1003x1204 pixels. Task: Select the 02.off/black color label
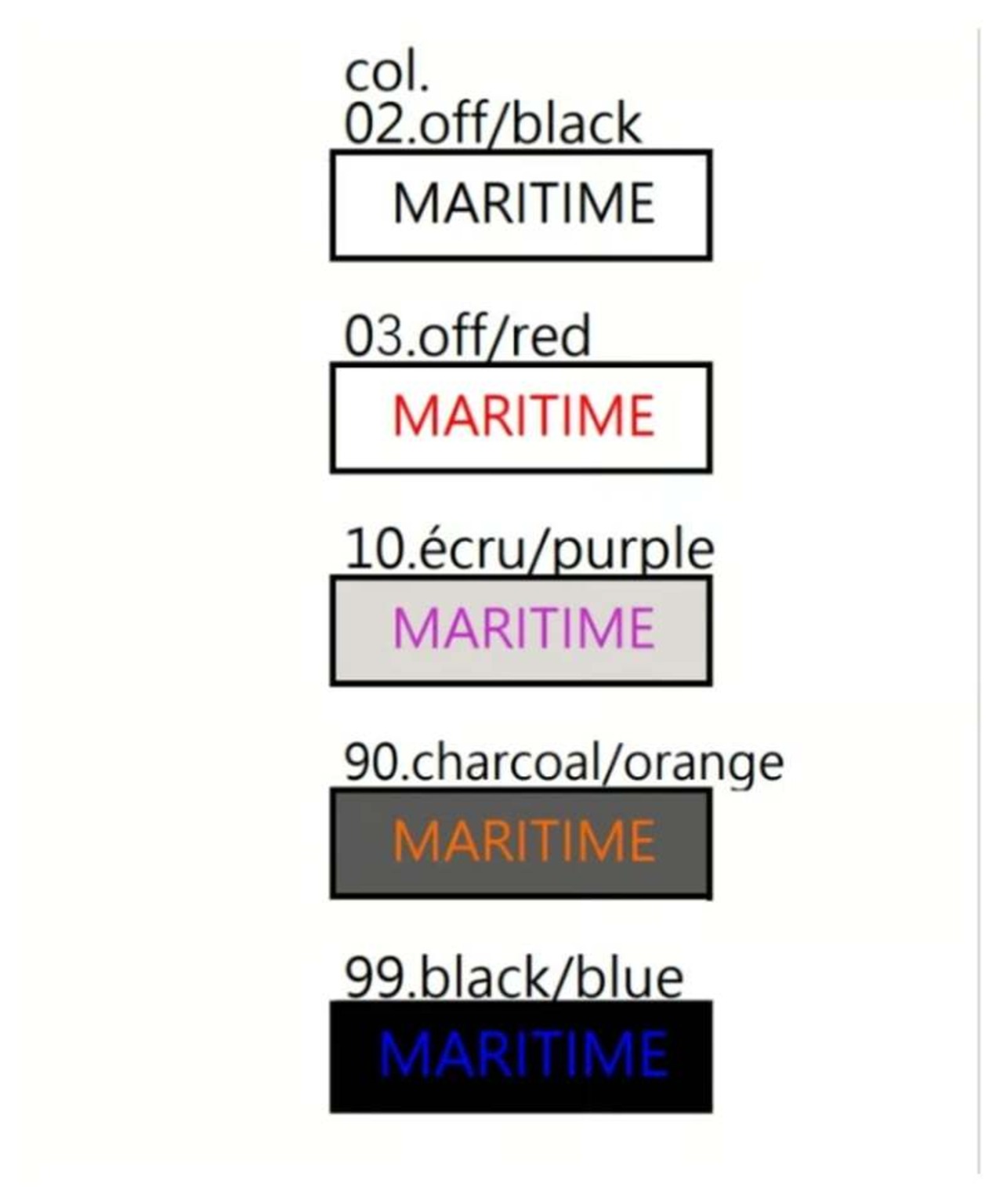tap(492, 125)
